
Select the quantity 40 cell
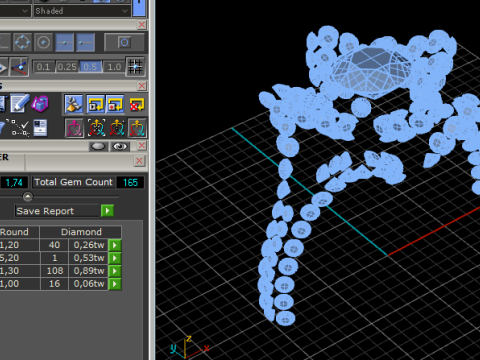pos(54,245)
